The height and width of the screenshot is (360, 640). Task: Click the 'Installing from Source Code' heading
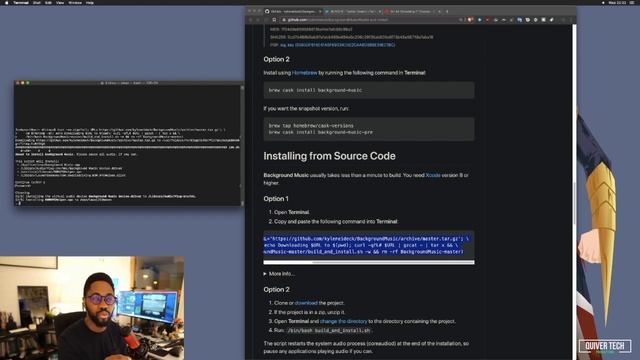click(x=329, y=156)
